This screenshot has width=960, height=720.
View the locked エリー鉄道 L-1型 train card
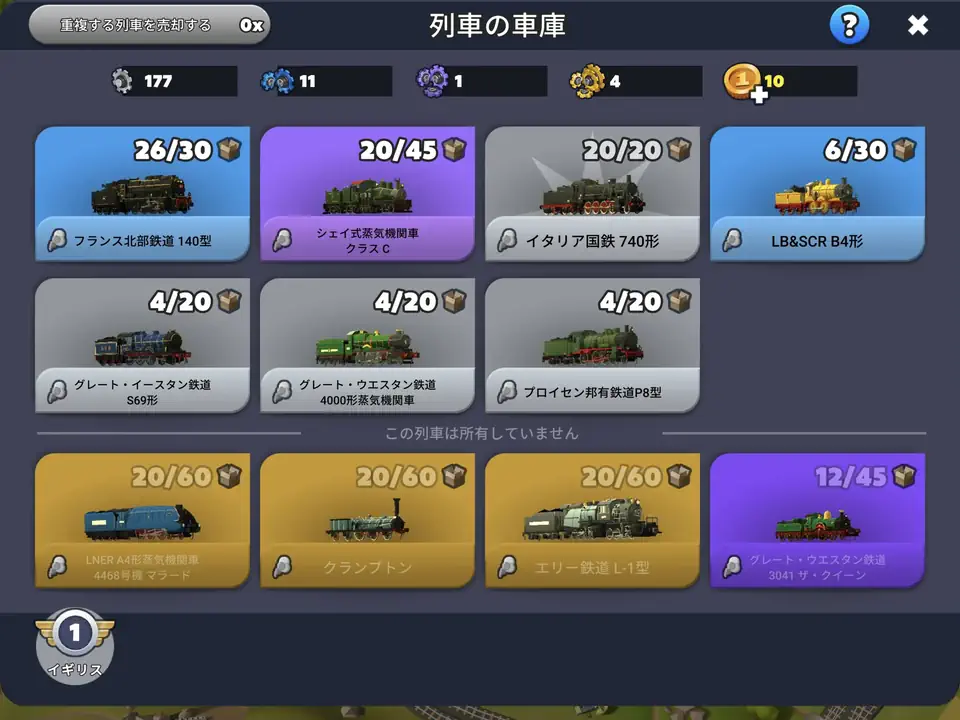click(593, 520)
